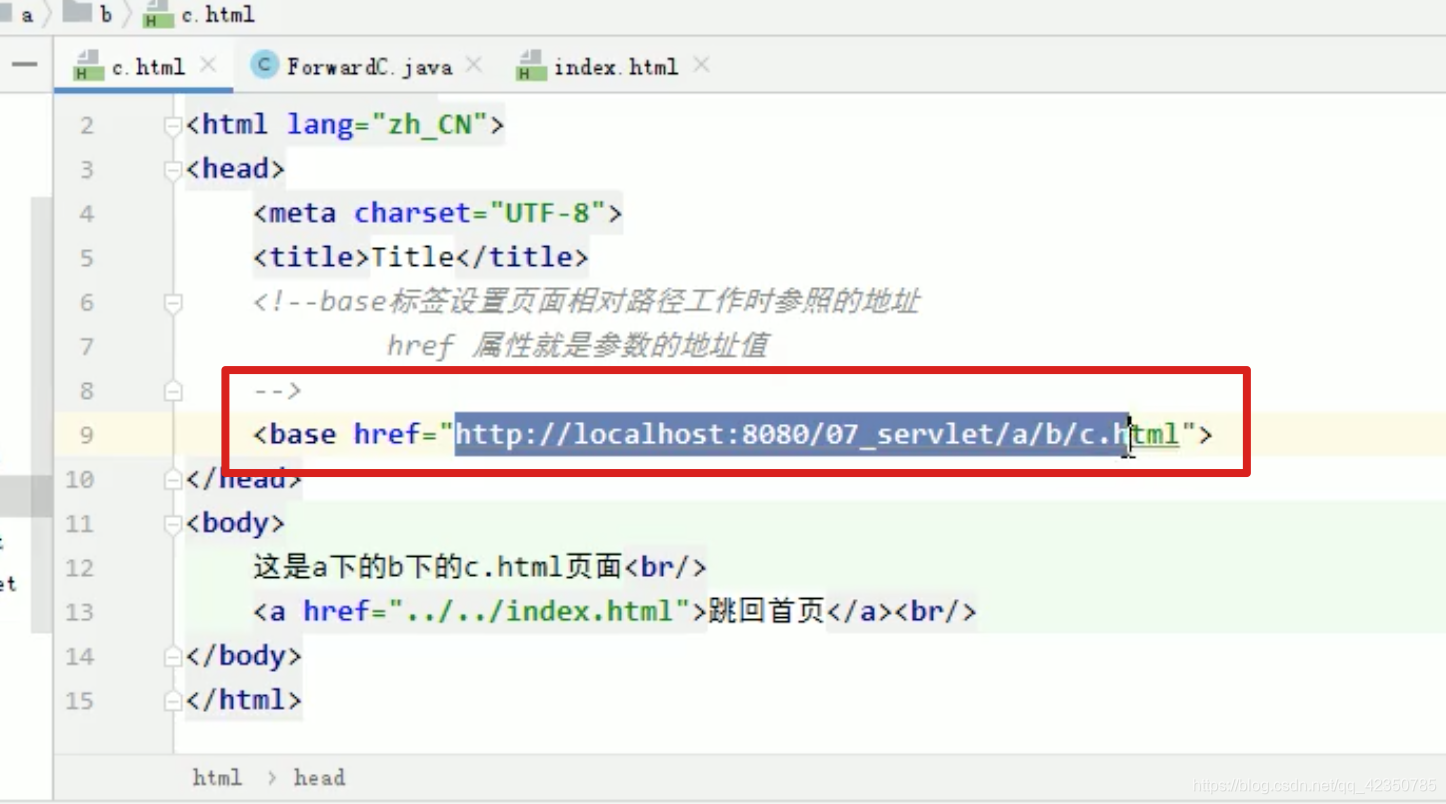Click c.html in the navigation breadcrumb

click(218, 14)
